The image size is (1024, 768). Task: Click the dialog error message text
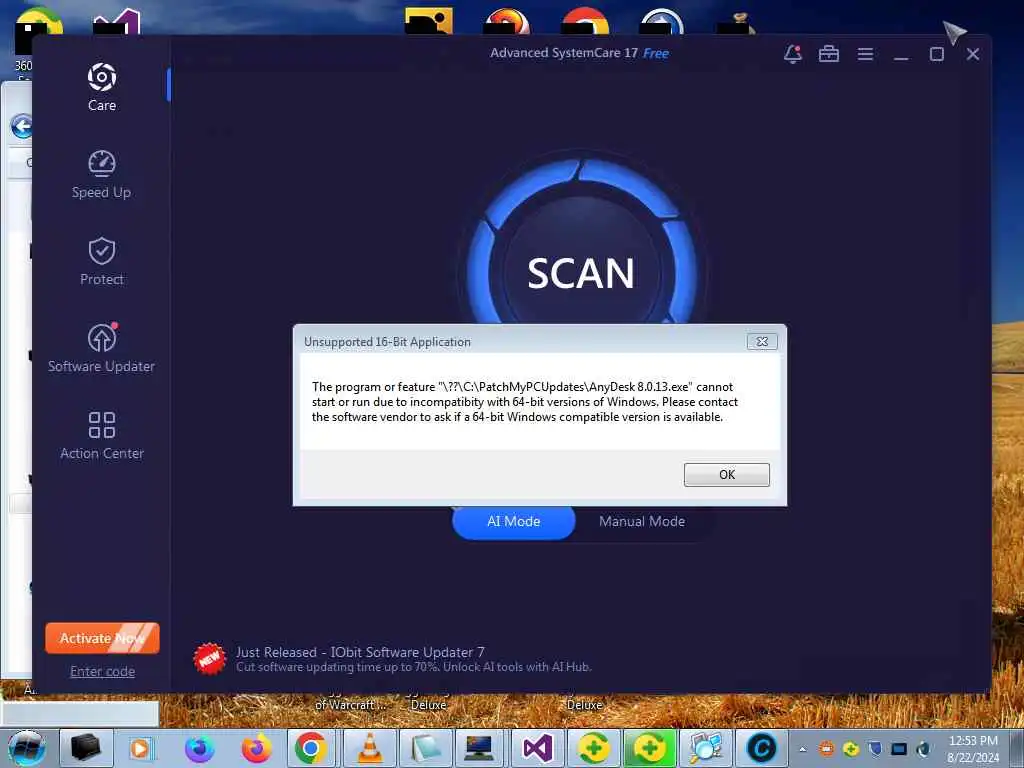[525, 402]
